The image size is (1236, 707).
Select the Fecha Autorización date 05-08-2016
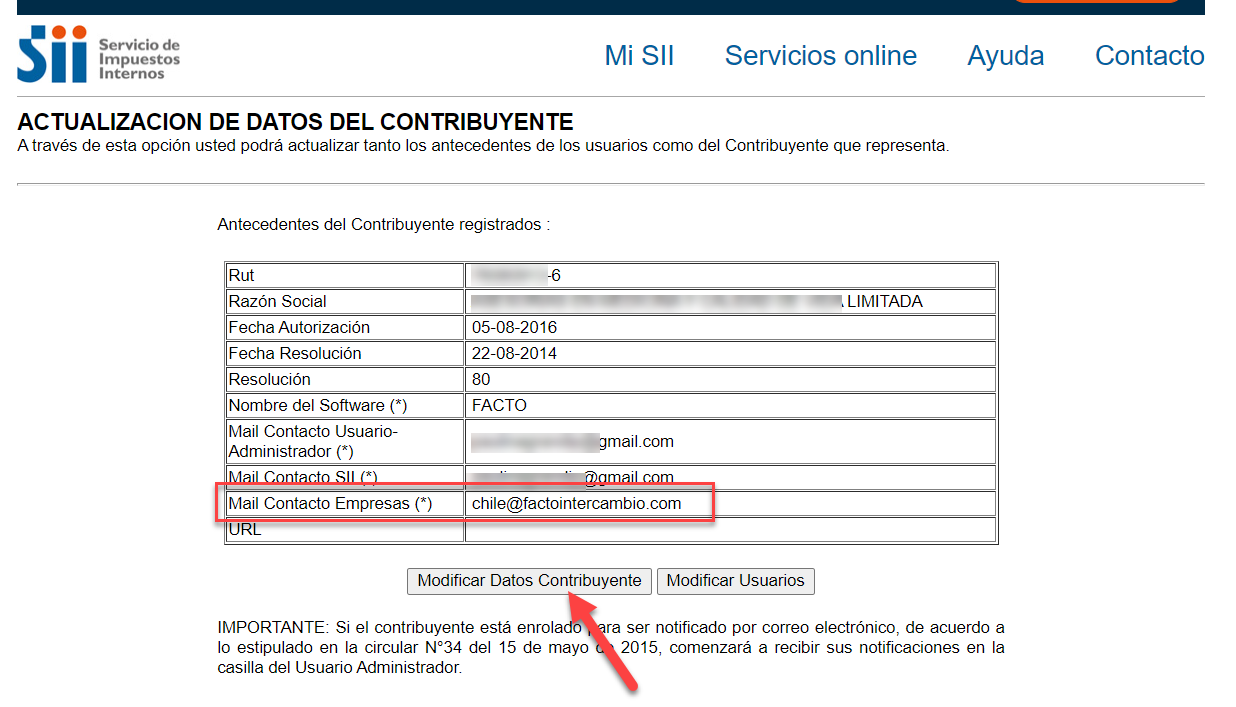pos(514,327)
